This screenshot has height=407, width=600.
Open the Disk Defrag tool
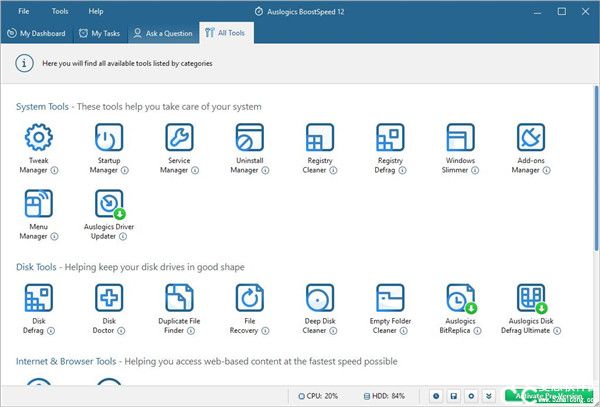pos(38,297)
